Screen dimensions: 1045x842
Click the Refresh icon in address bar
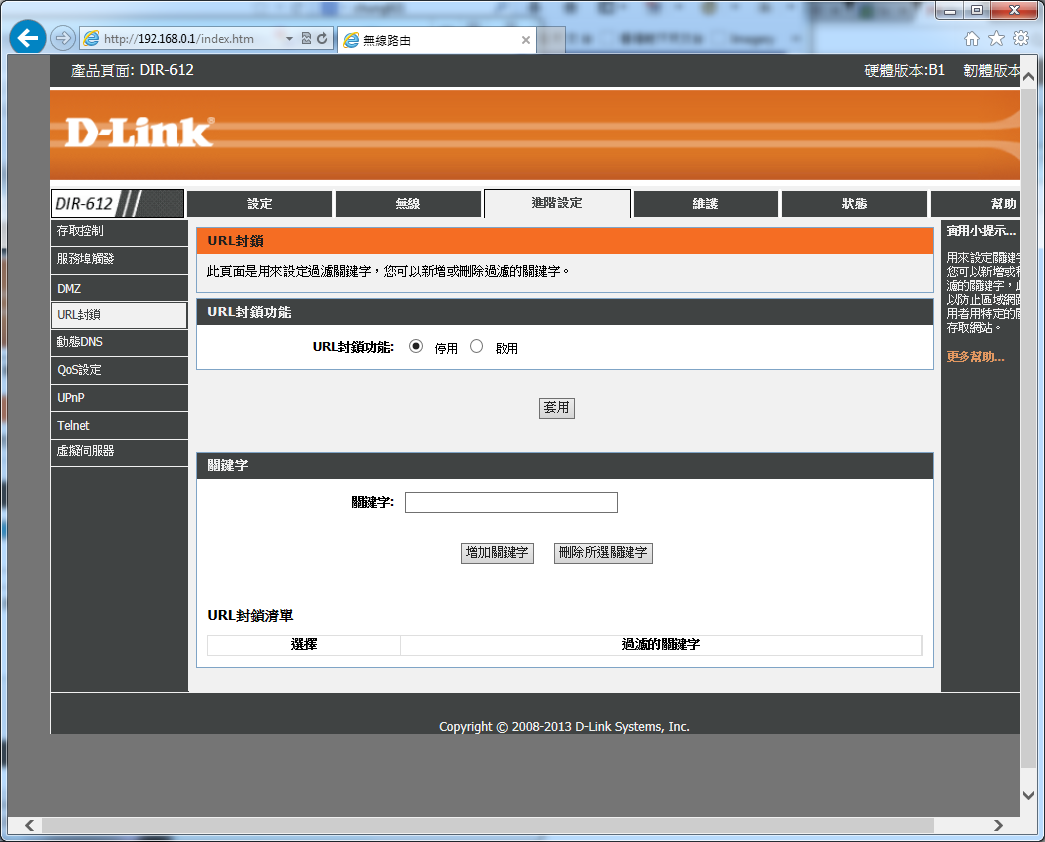322,39
